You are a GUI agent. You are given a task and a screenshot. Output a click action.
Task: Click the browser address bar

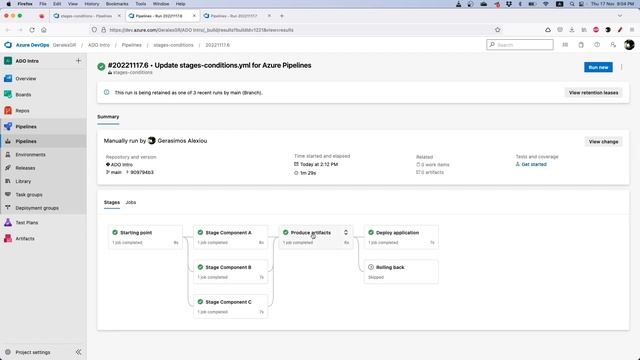coord(296,30)
